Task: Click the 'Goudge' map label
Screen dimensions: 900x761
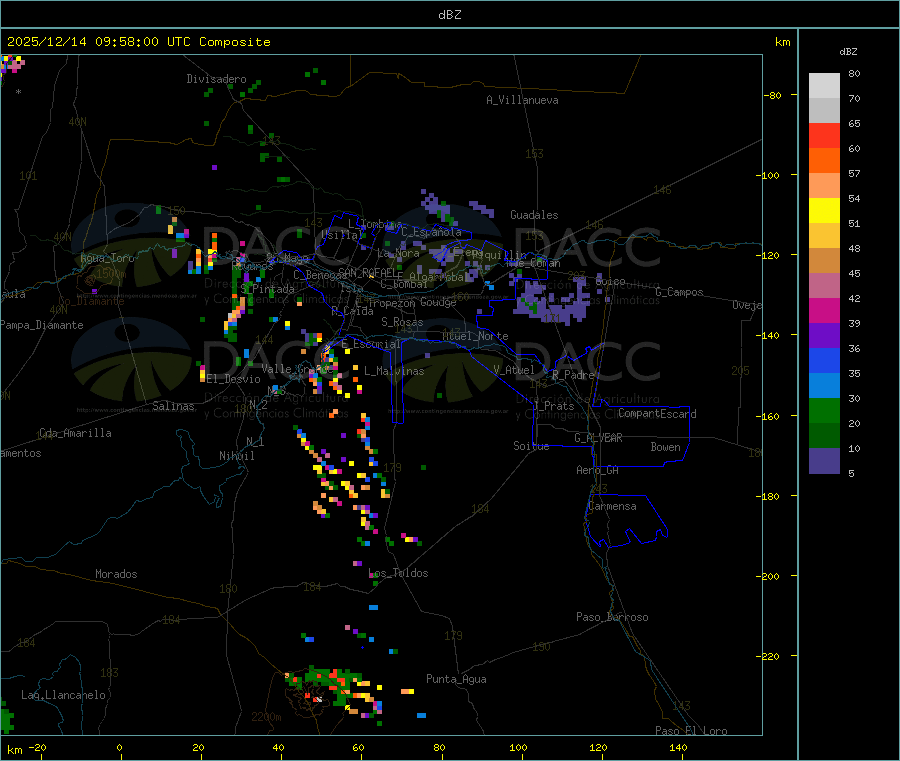Action: 438,302
